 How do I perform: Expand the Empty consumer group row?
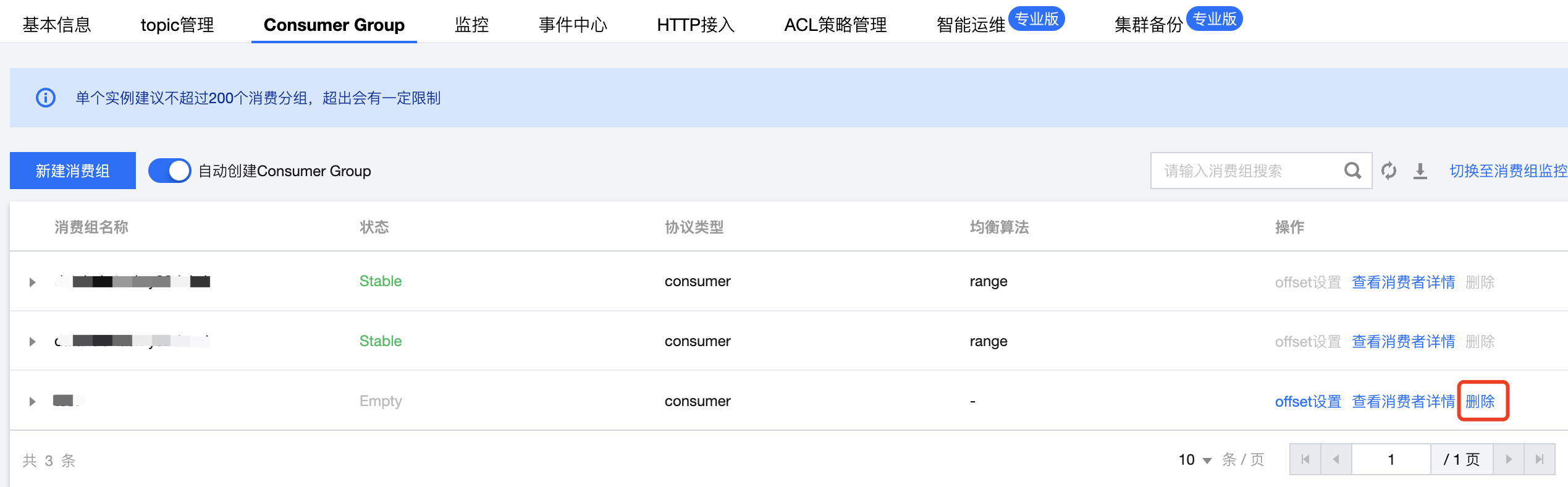click(32, 402)
